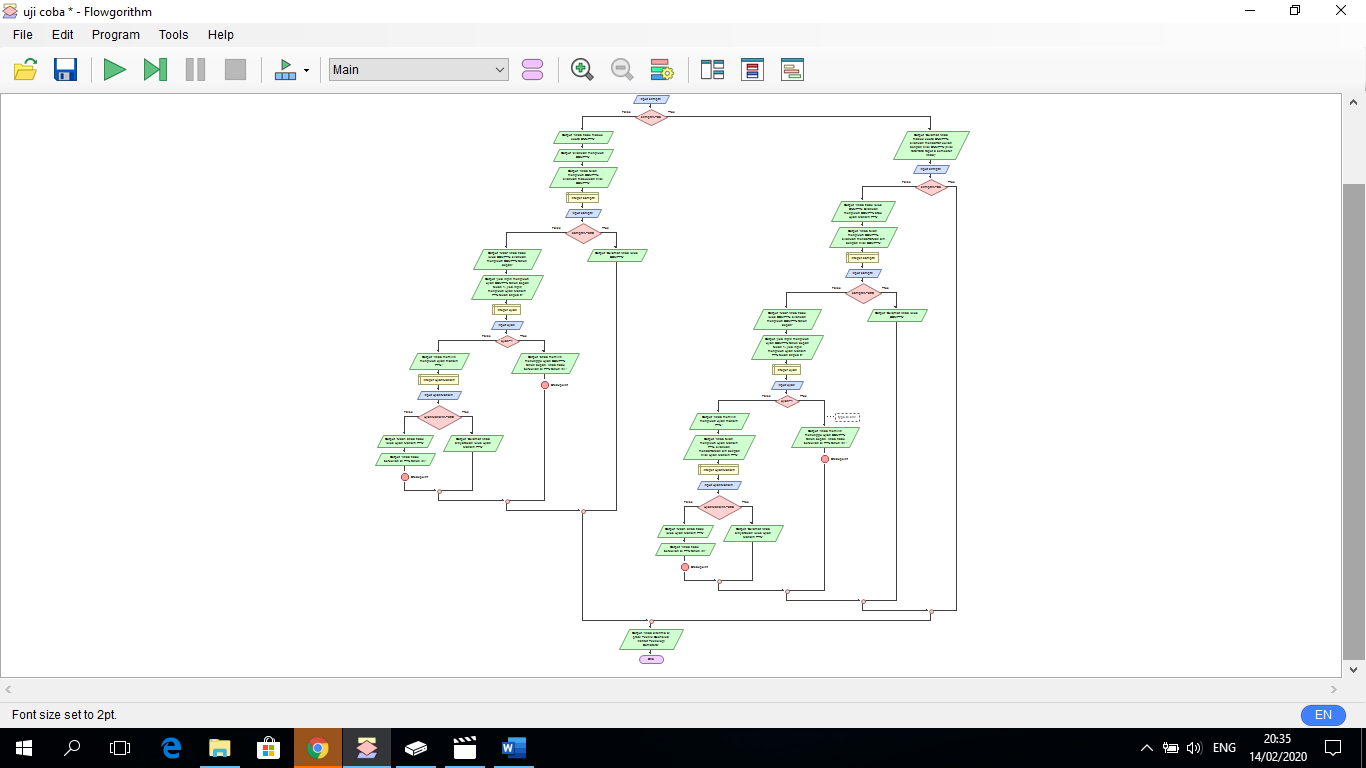This screenshot has height=768, width=1366.
Task: Open the Program menu
Action: click(115, 34)
